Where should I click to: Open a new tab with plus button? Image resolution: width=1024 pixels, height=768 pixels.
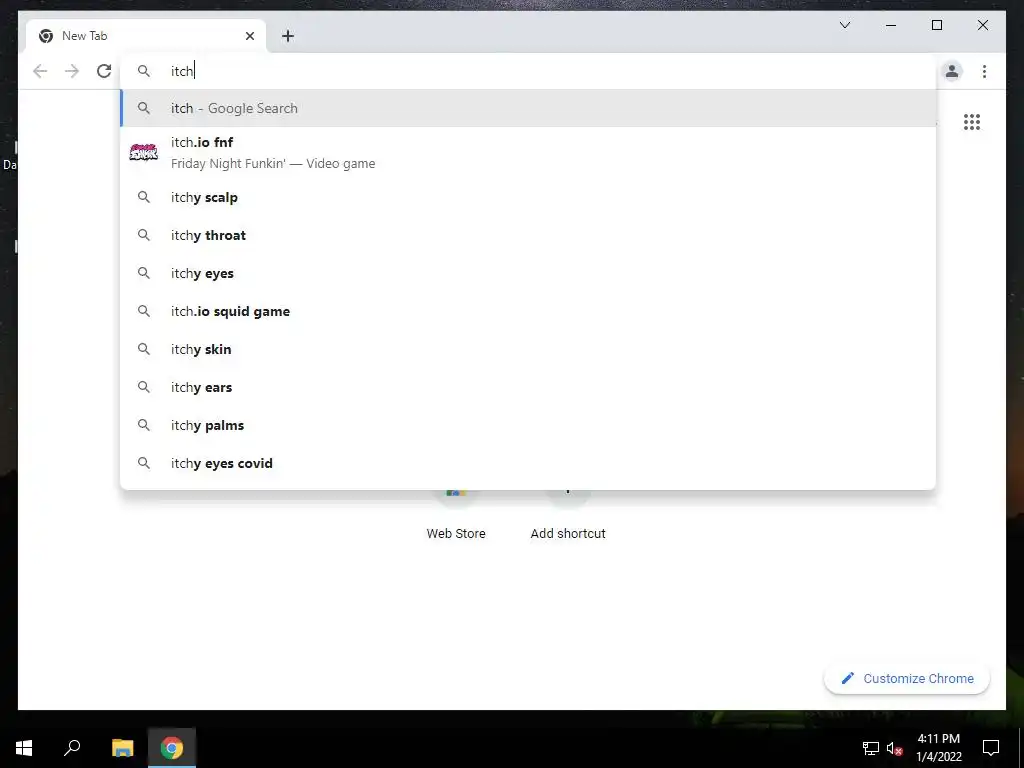288,36
